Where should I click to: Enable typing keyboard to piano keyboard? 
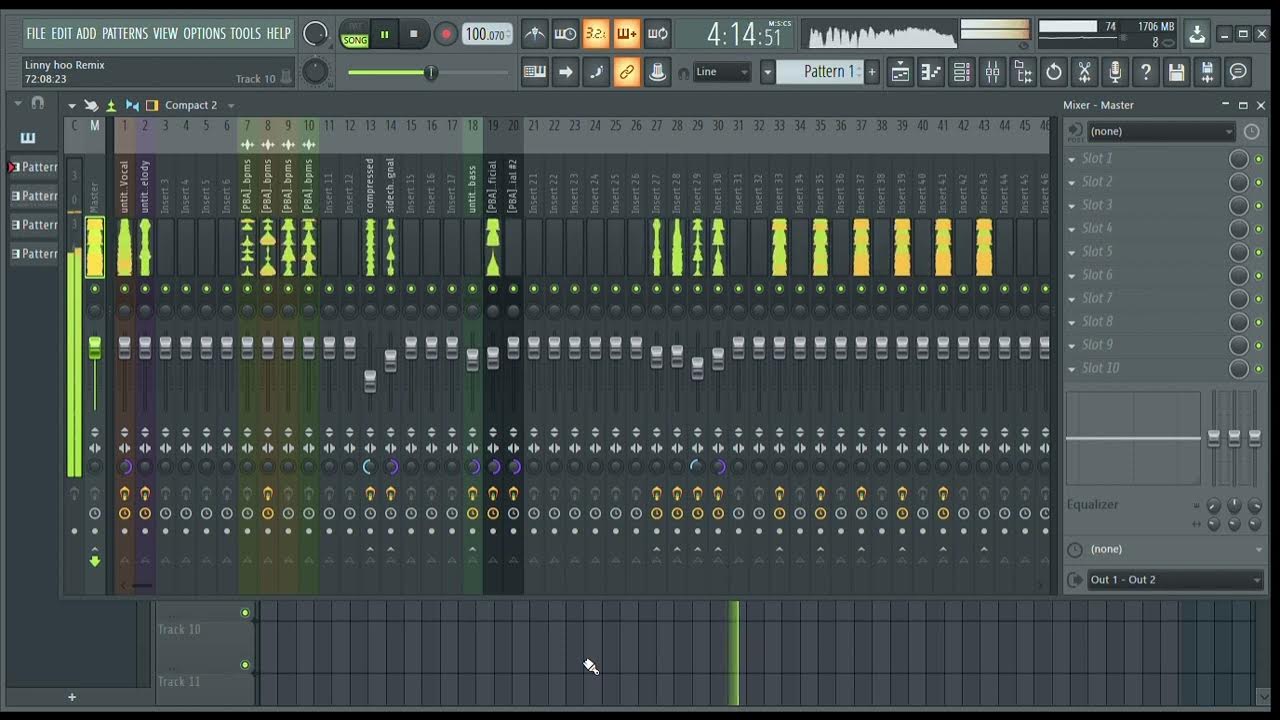click(534, 74)
